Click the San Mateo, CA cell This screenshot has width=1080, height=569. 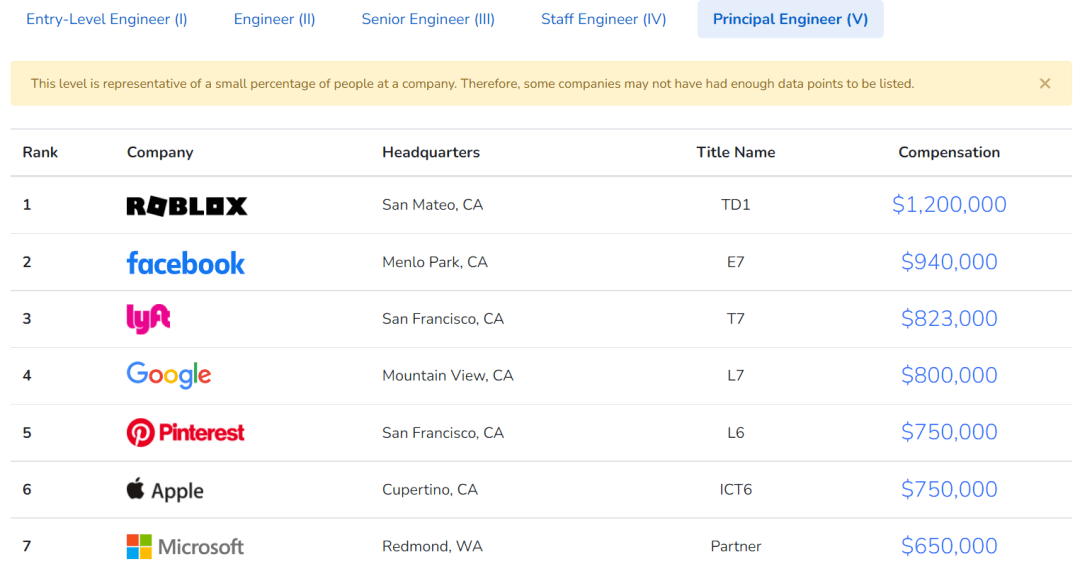(x=433, y=205)
